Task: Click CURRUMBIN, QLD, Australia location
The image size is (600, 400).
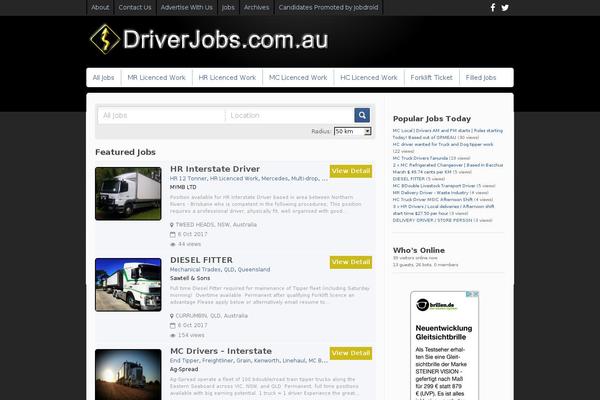Action: [211, 316]
